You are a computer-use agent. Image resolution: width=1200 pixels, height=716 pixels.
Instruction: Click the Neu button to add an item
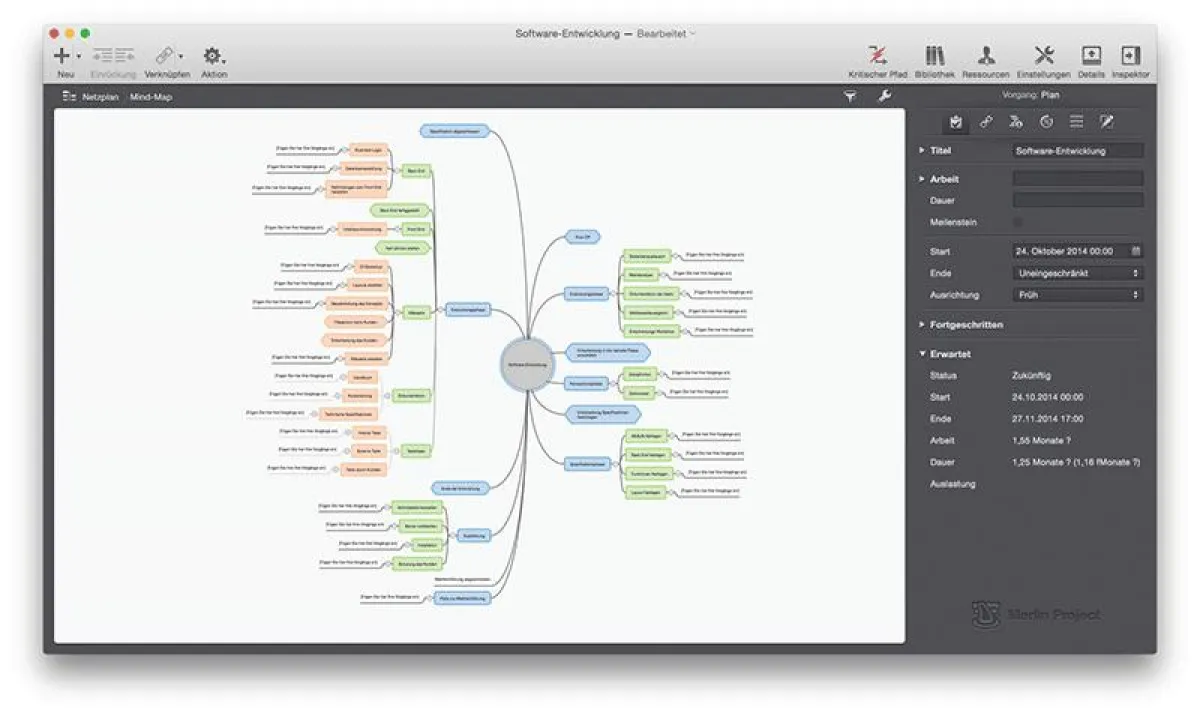pyautogui.click(x=60, y=55)
